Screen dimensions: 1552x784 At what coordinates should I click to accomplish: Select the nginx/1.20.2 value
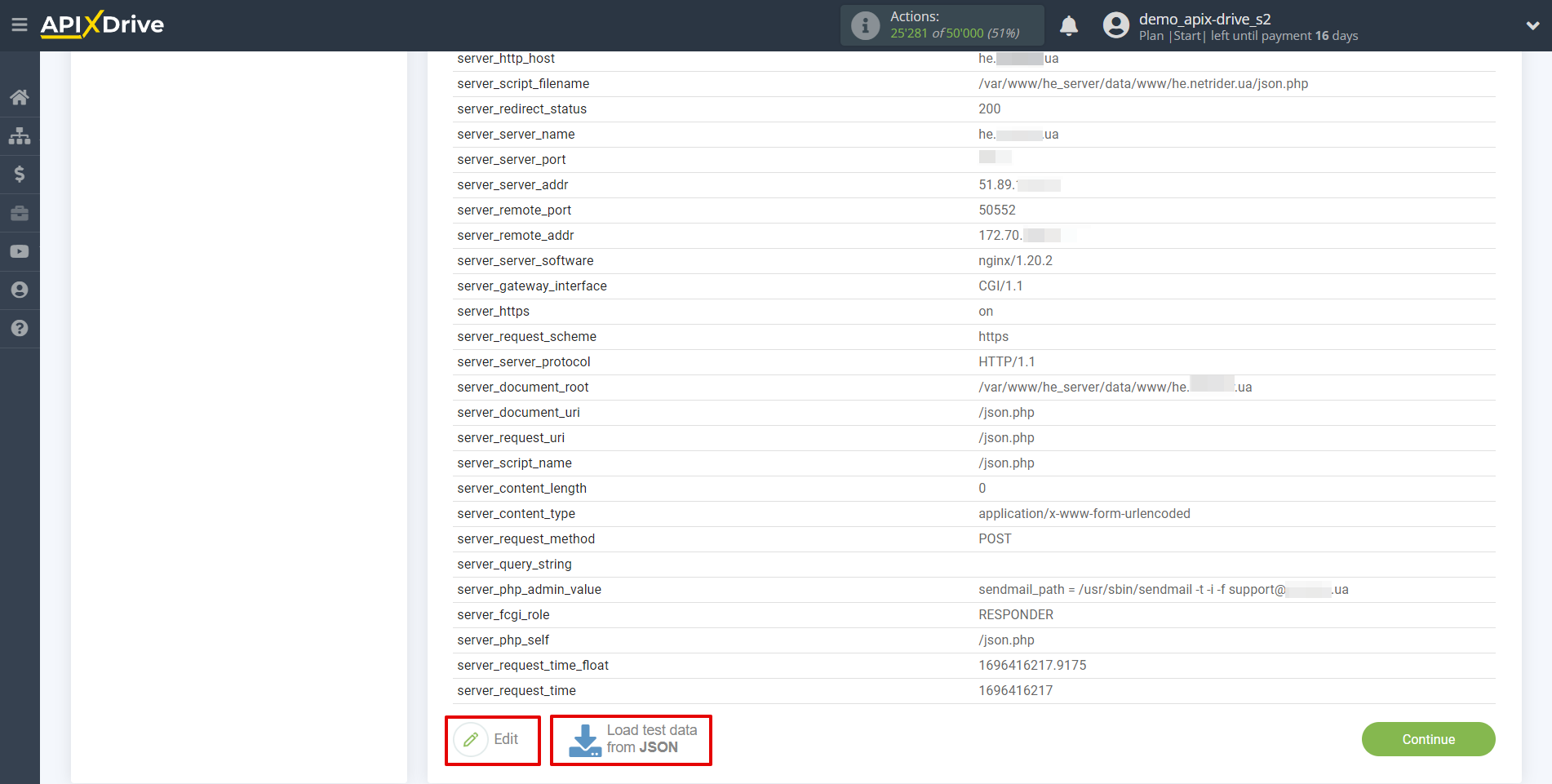click(x=1015, y=261)
